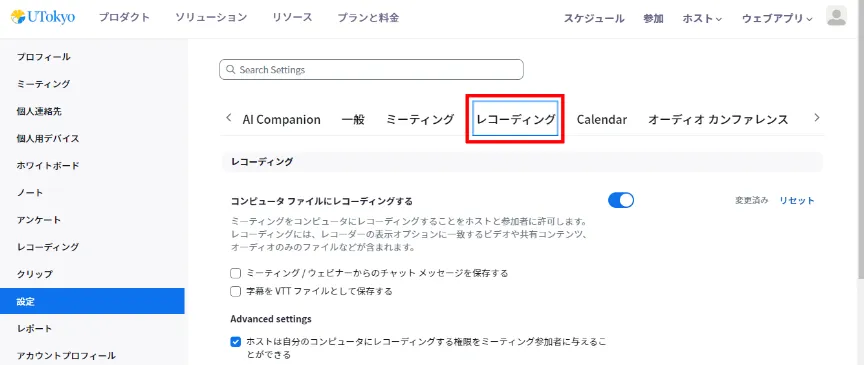Image resolution: width=864 pixels, height=365 pixels.
Task: Toggle off computer file recording switch
Action: coord(621,200)
